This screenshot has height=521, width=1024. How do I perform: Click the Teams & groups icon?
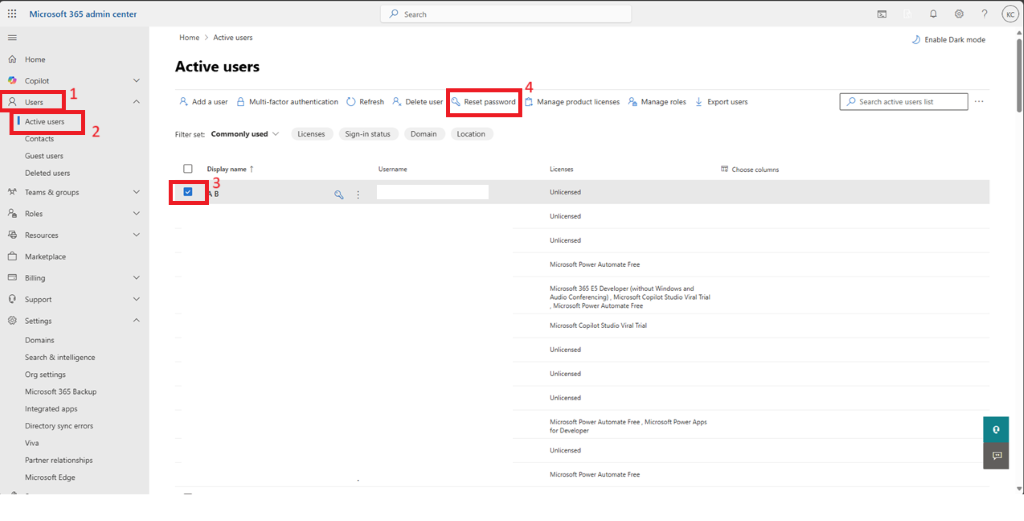point(12,192)
